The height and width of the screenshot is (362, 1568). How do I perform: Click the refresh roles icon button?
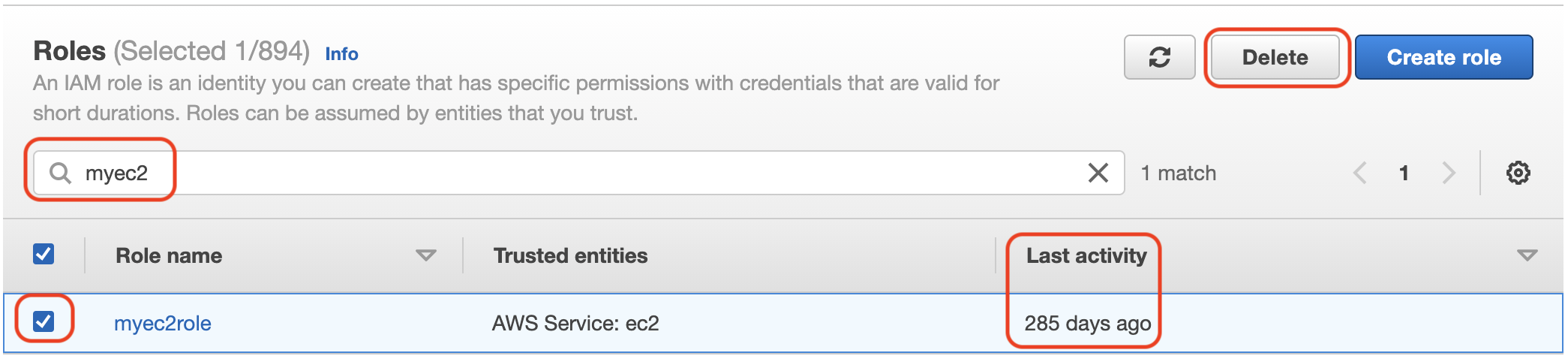point(1159,57)
